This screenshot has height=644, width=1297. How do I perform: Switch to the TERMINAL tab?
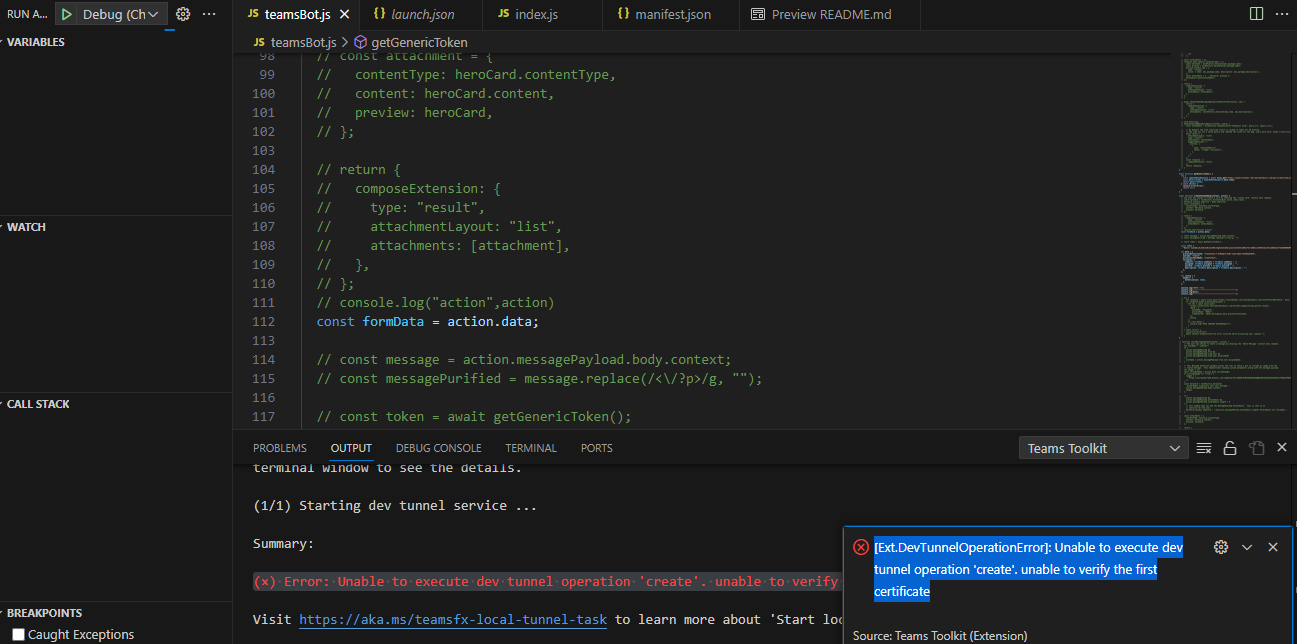click(x=530, y=447)
